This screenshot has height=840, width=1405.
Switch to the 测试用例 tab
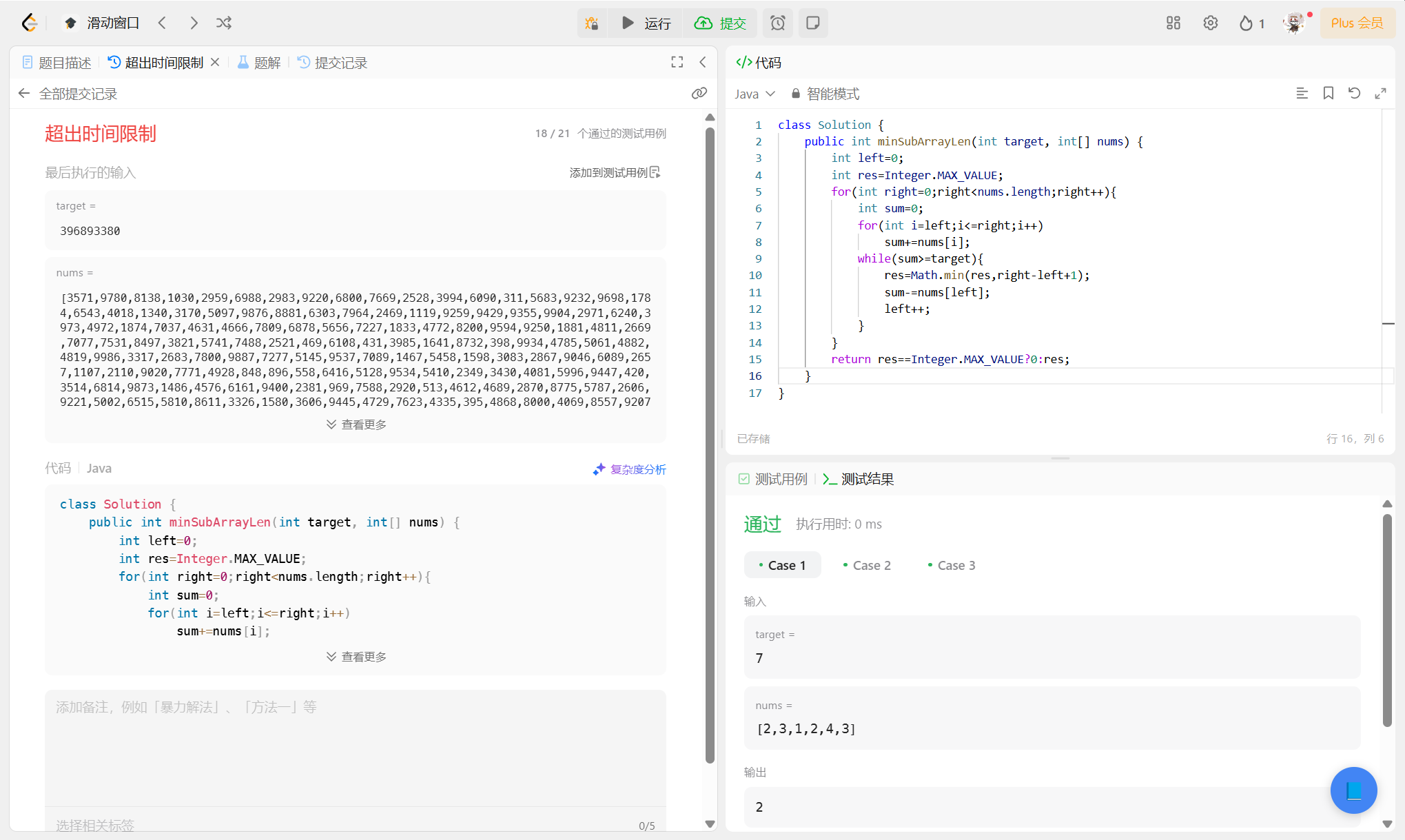click(773, 479)
